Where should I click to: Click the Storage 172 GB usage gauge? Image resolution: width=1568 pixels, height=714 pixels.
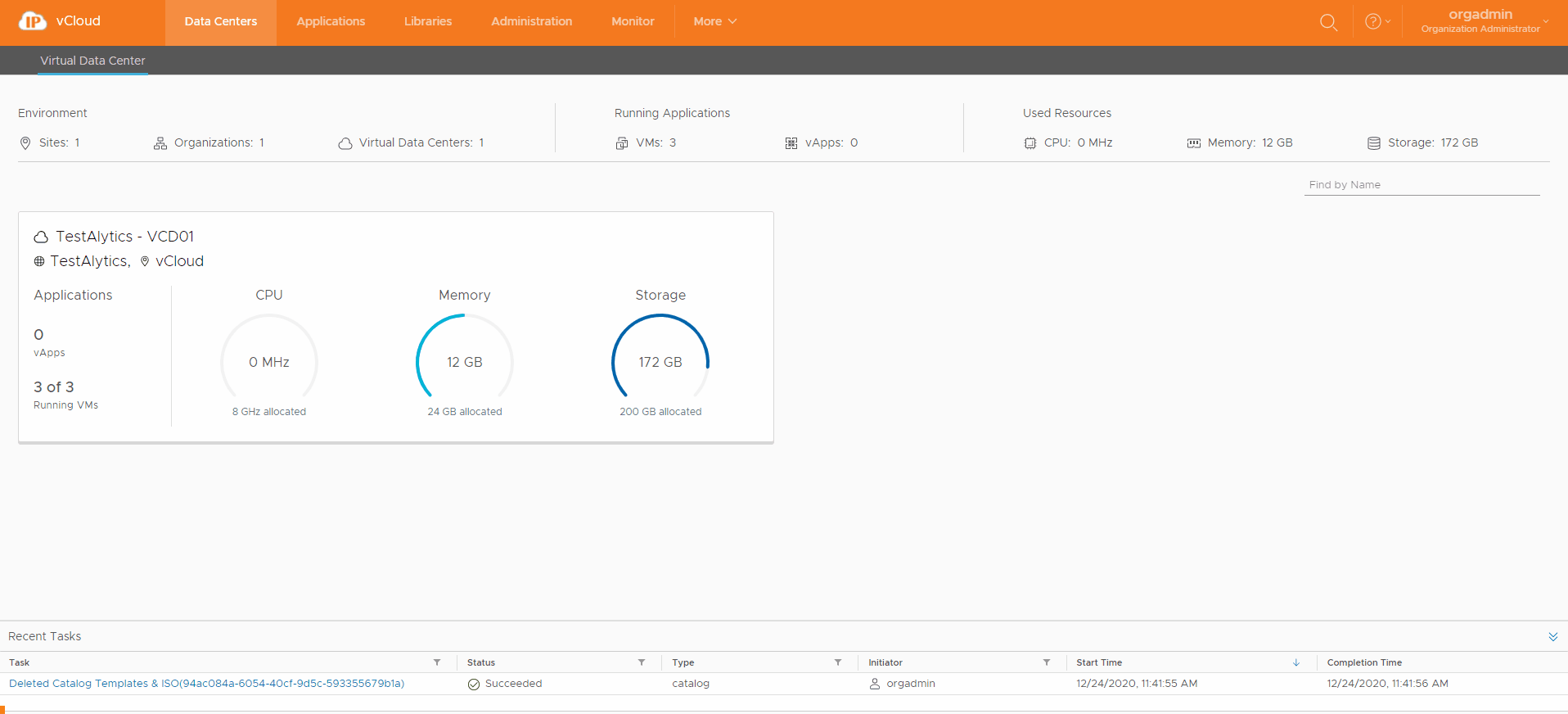(660, 362)
